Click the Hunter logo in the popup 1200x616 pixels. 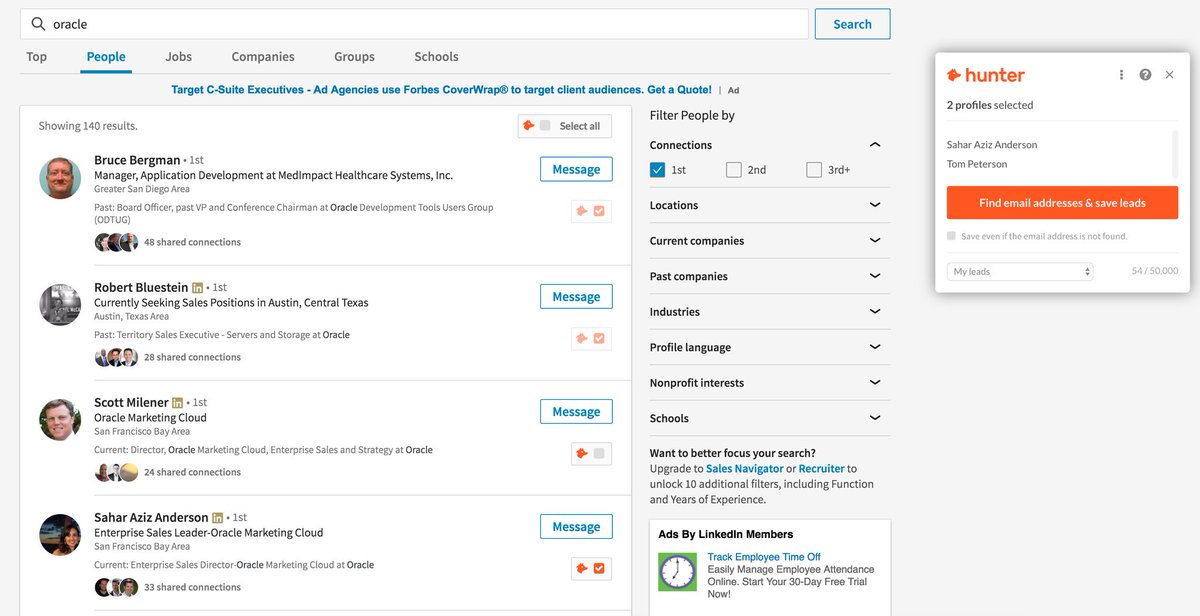point(986,75)
